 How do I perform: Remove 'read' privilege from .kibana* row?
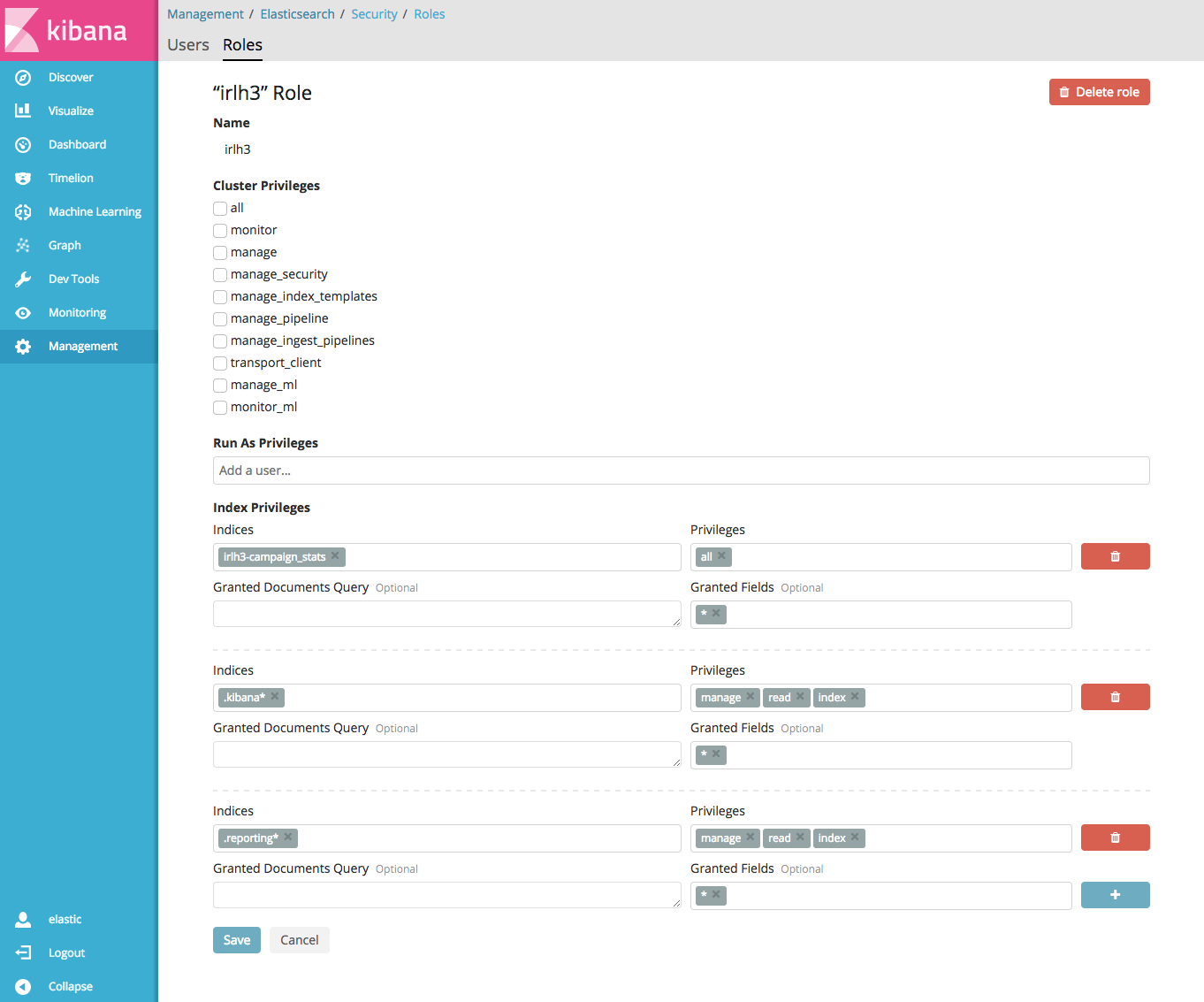(x=800, y=697)
